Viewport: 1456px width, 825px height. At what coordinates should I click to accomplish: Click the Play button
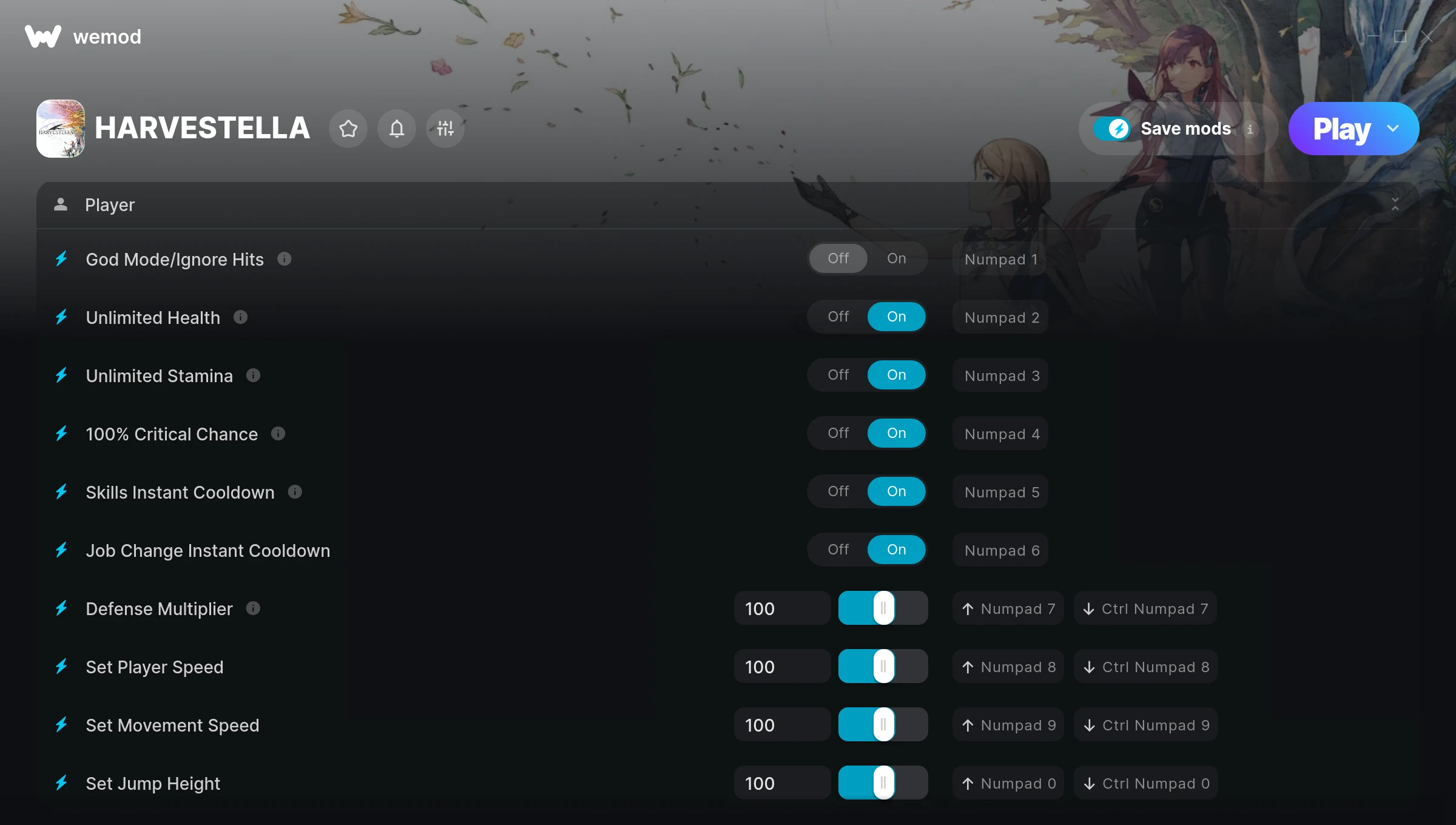click(x=1342, y=129)
